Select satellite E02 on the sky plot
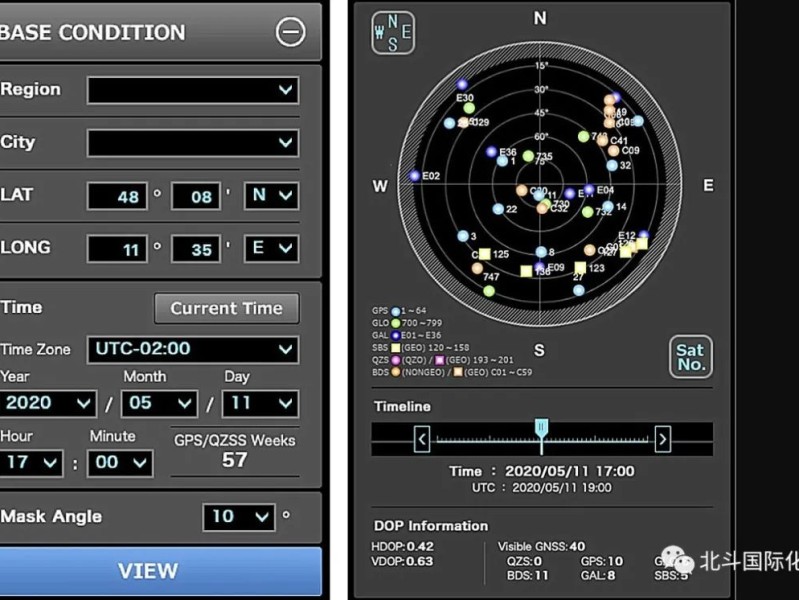 414,176
